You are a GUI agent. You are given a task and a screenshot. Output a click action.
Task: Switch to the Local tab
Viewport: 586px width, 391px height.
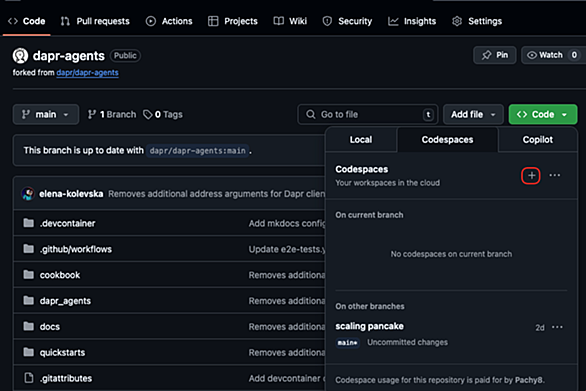(361, 140)
